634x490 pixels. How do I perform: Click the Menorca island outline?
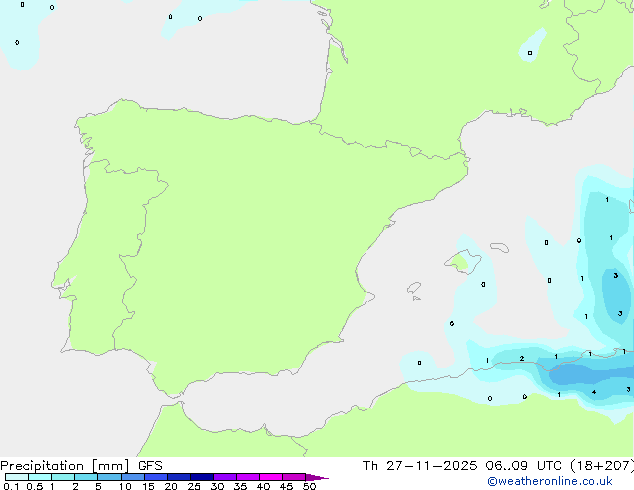pos(499,247)
